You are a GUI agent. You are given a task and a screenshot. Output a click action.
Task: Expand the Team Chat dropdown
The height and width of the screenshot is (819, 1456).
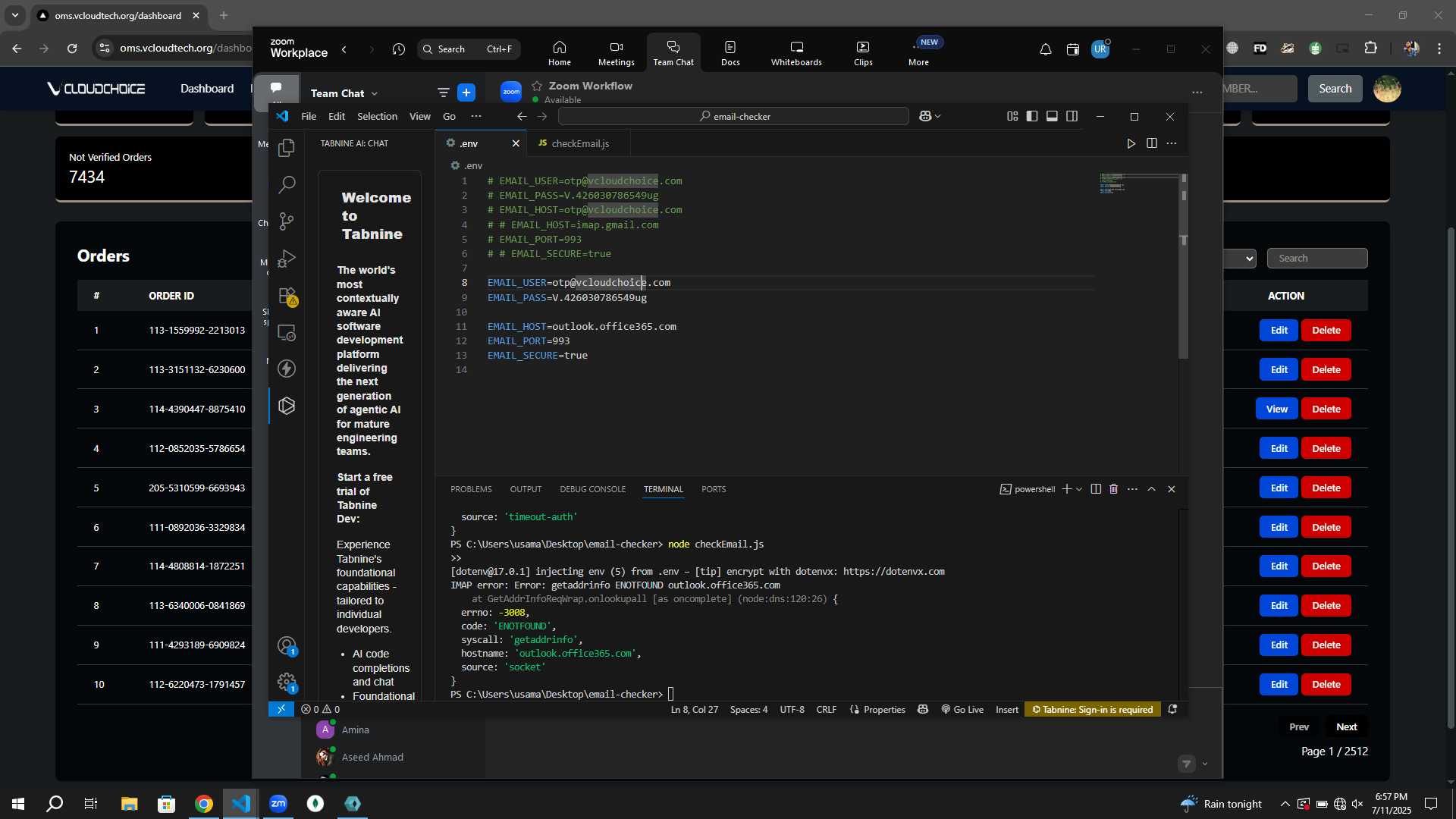point(375,93)
